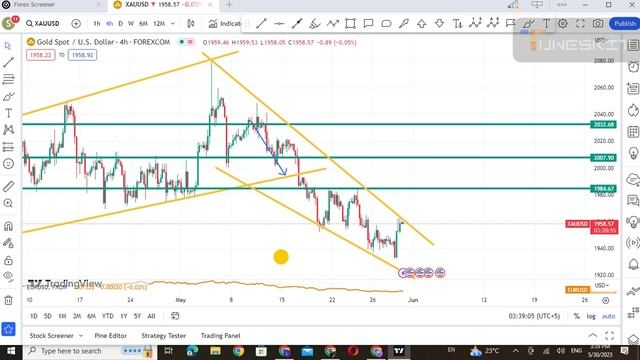Open Stock Screener dropdown arrow
This screenshot has height=360, width=640.
[81, 336]
